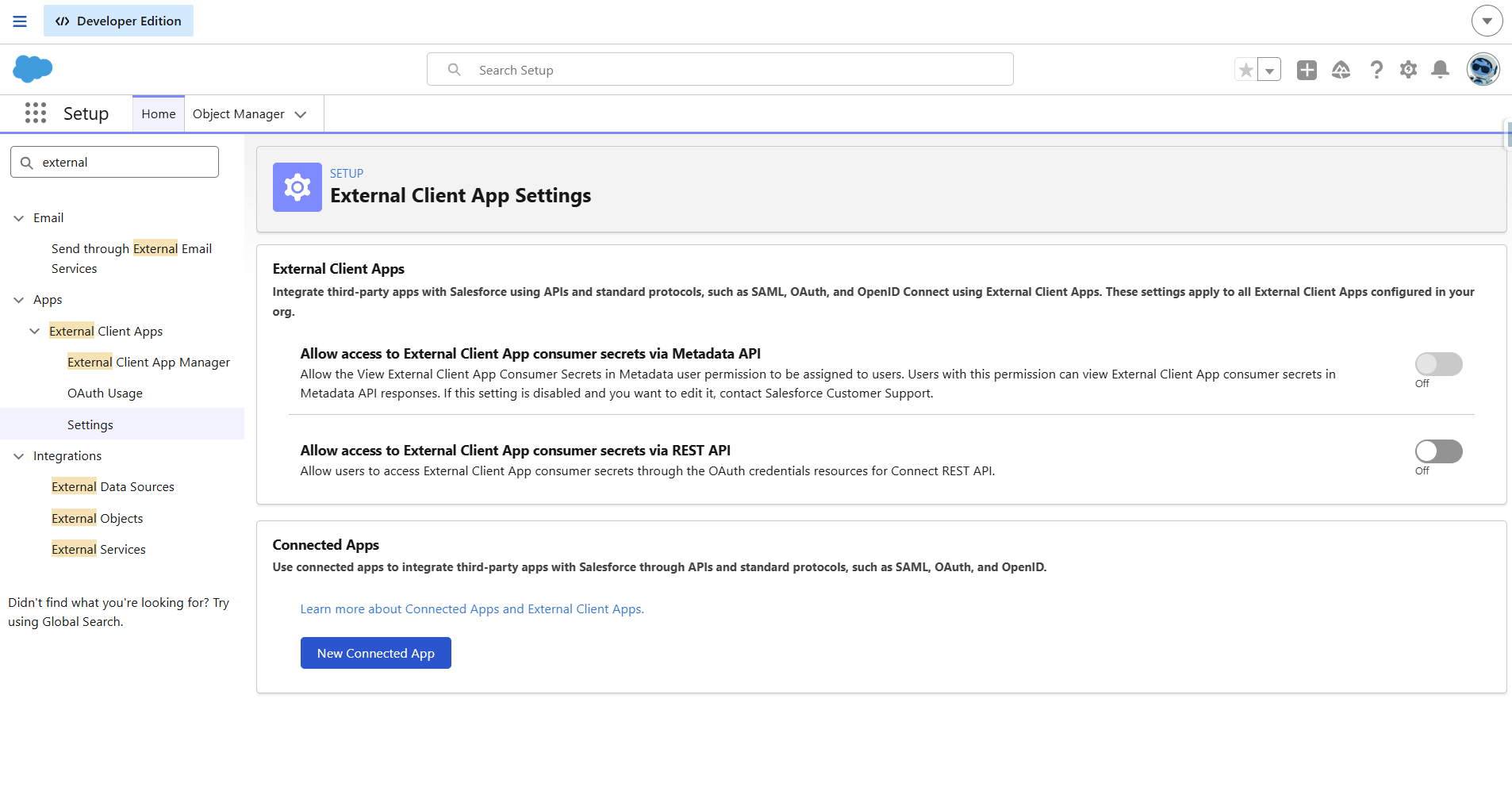
Task: Open the App Launcher dots grid
Action: tap(36, 113)
